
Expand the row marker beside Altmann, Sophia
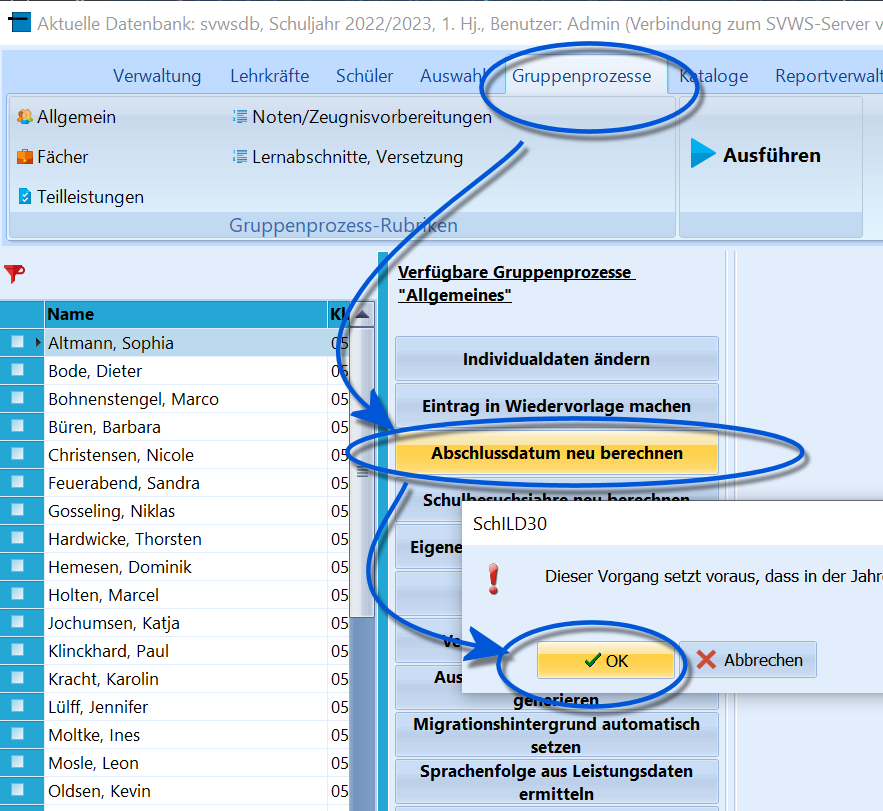coord(38,342)
